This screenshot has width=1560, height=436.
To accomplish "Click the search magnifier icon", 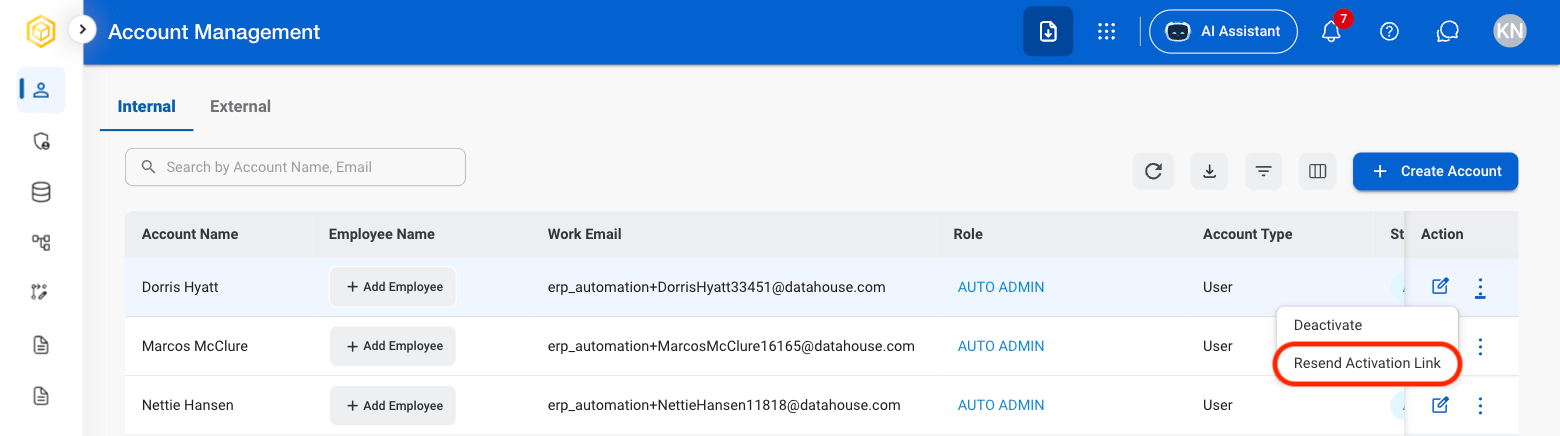I will 148,167.
